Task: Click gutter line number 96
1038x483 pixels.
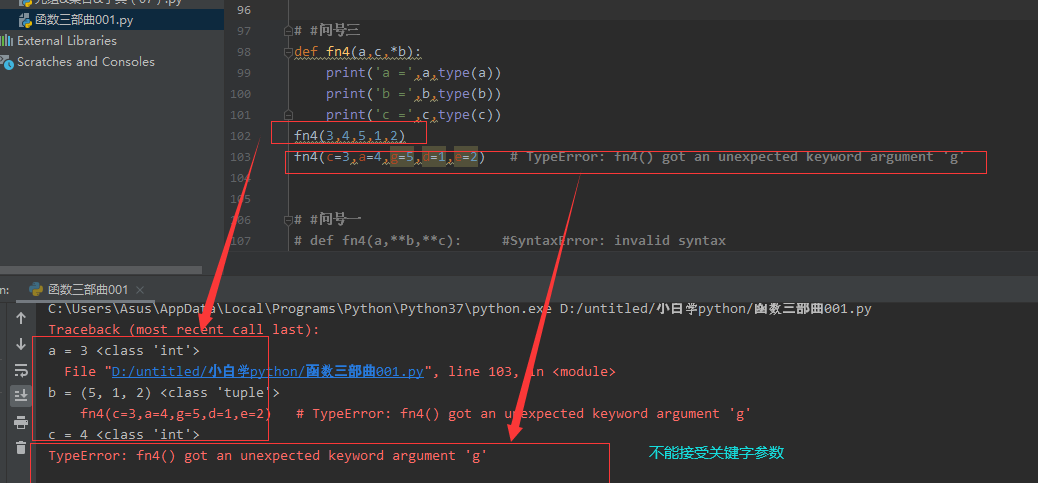Action: point(244,10)
